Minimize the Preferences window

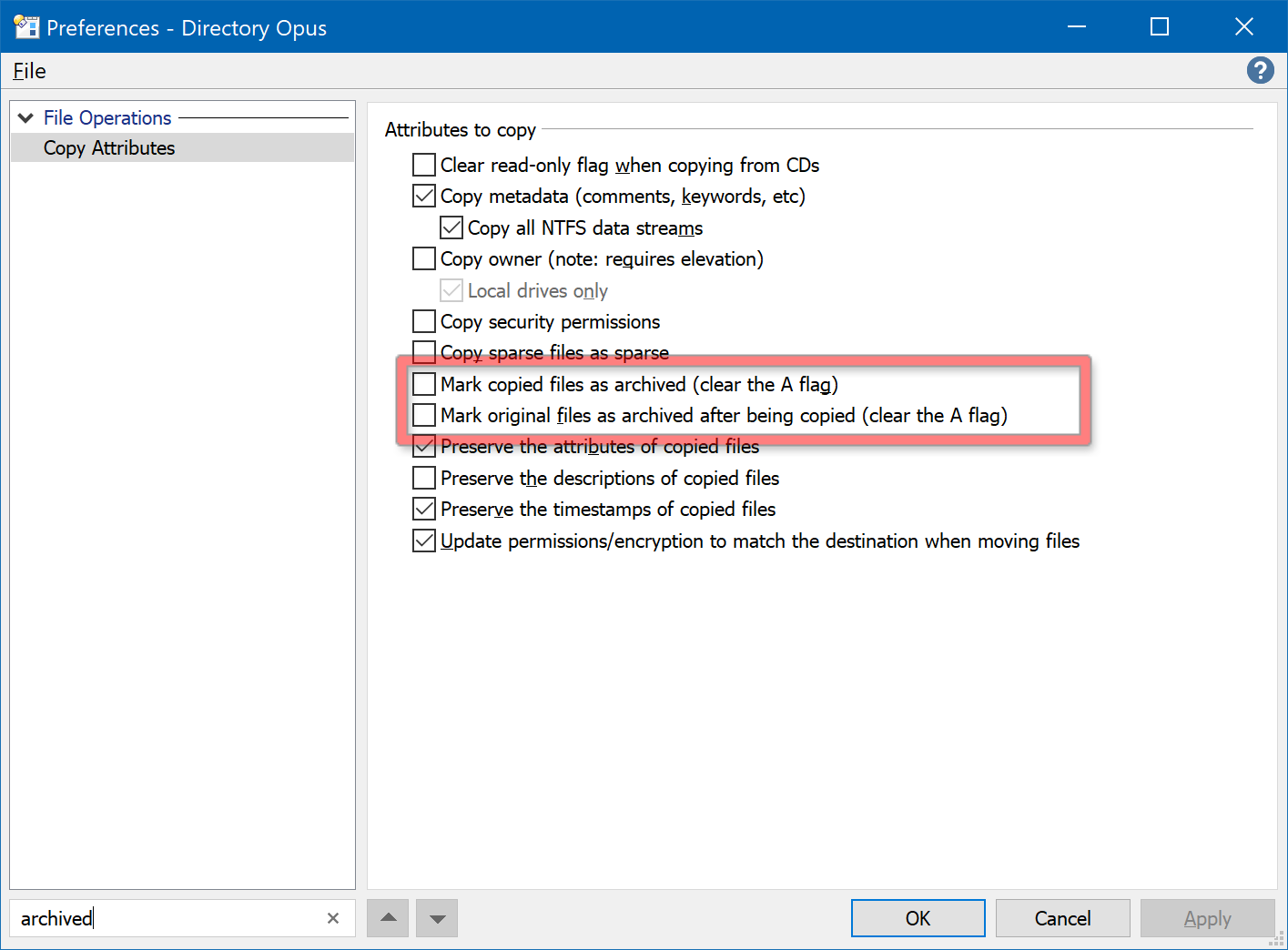[x=1077, y=26]
